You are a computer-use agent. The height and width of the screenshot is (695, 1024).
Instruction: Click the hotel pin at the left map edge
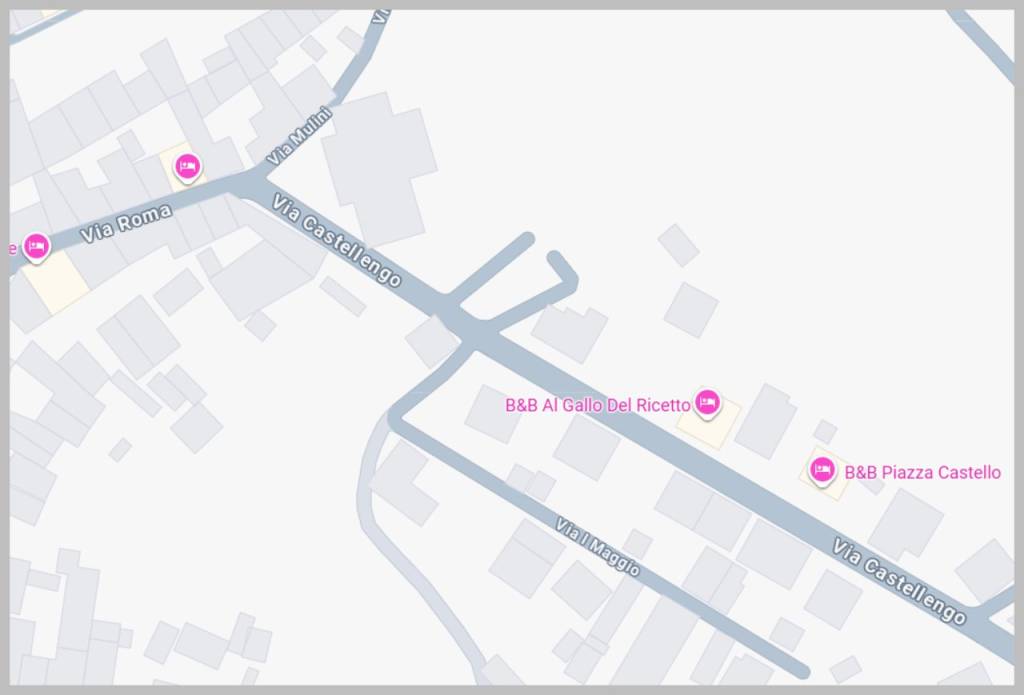[x=37, y=248]
